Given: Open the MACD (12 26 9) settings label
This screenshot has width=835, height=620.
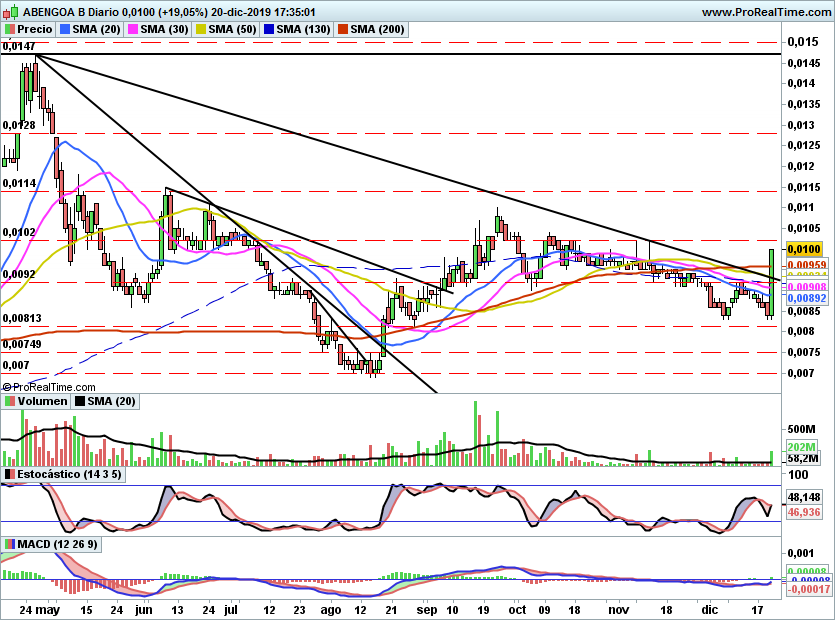Looking at the screenshot, I should coord(59,544).
